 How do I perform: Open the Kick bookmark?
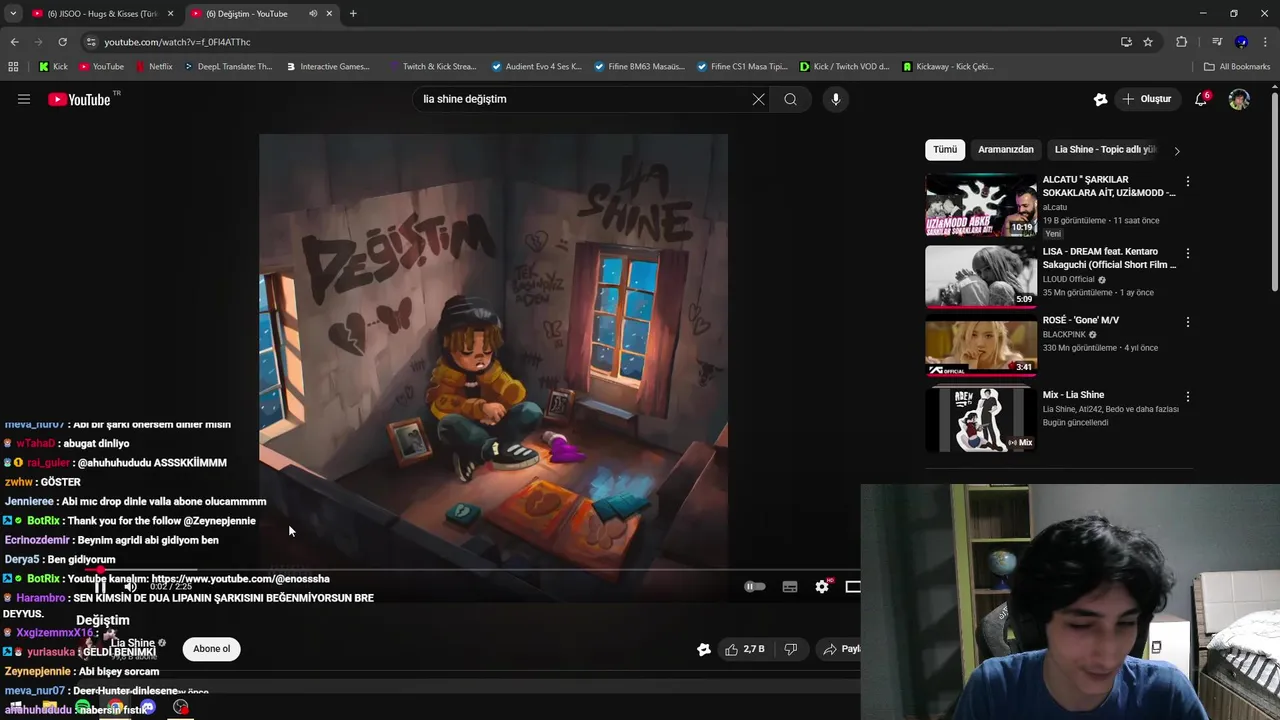click(x=53, y=67)
